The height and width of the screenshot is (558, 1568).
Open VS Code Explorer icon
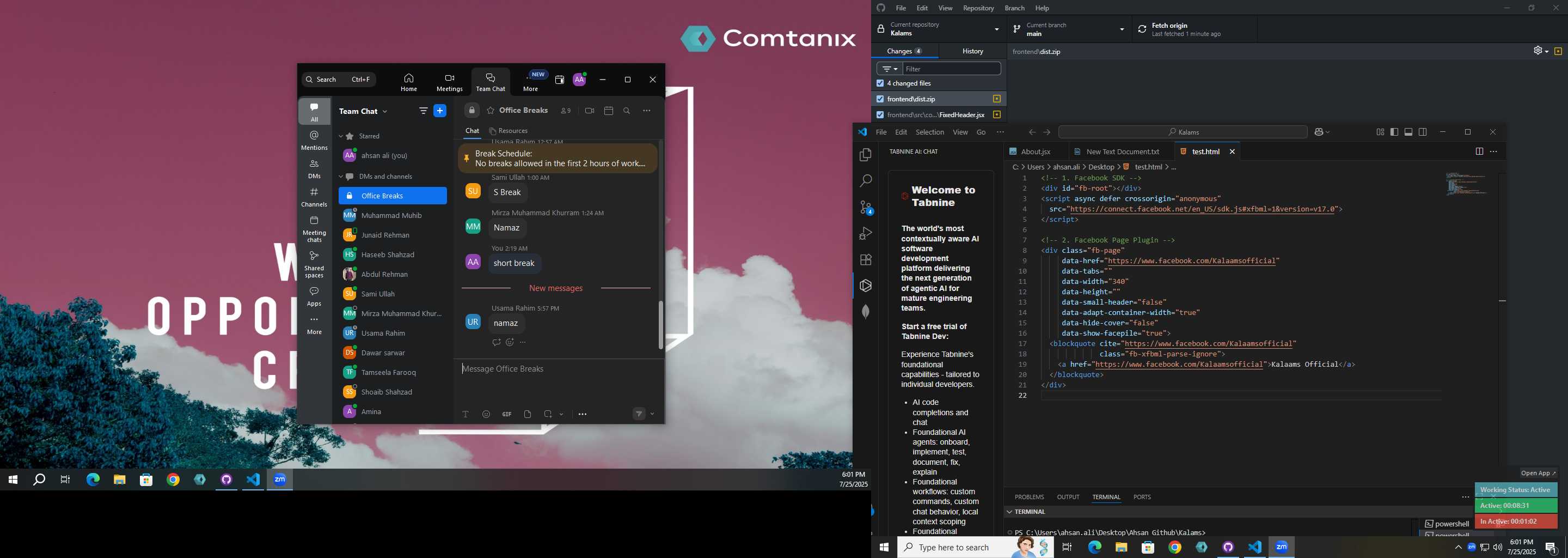coord(866,155)
